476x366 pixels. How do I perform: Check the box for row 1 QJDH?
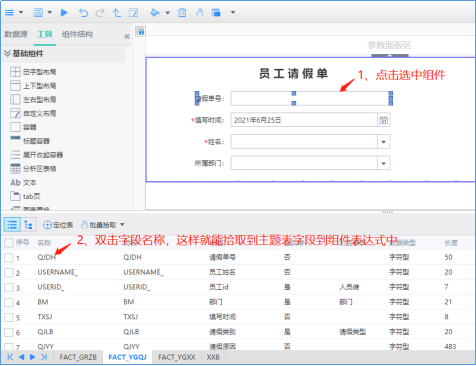coord(9,257)
